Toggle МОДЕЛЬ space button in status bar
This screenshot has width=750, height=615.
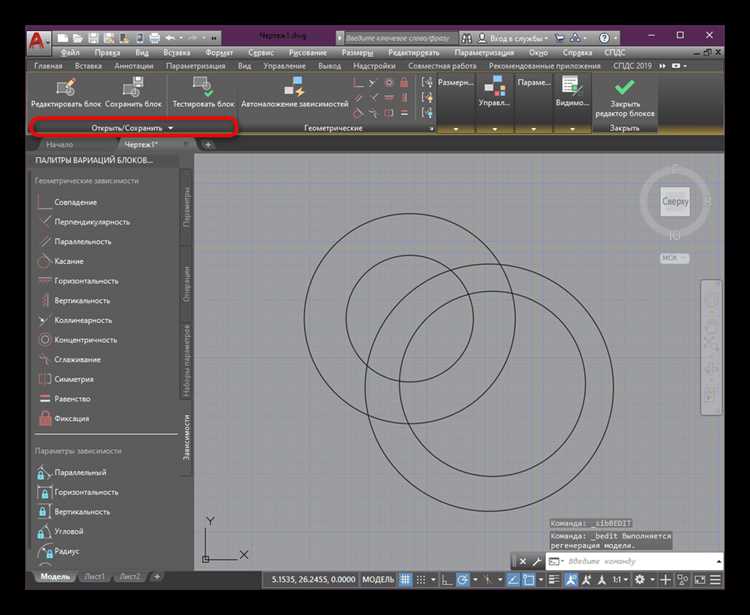pos(378,580)
